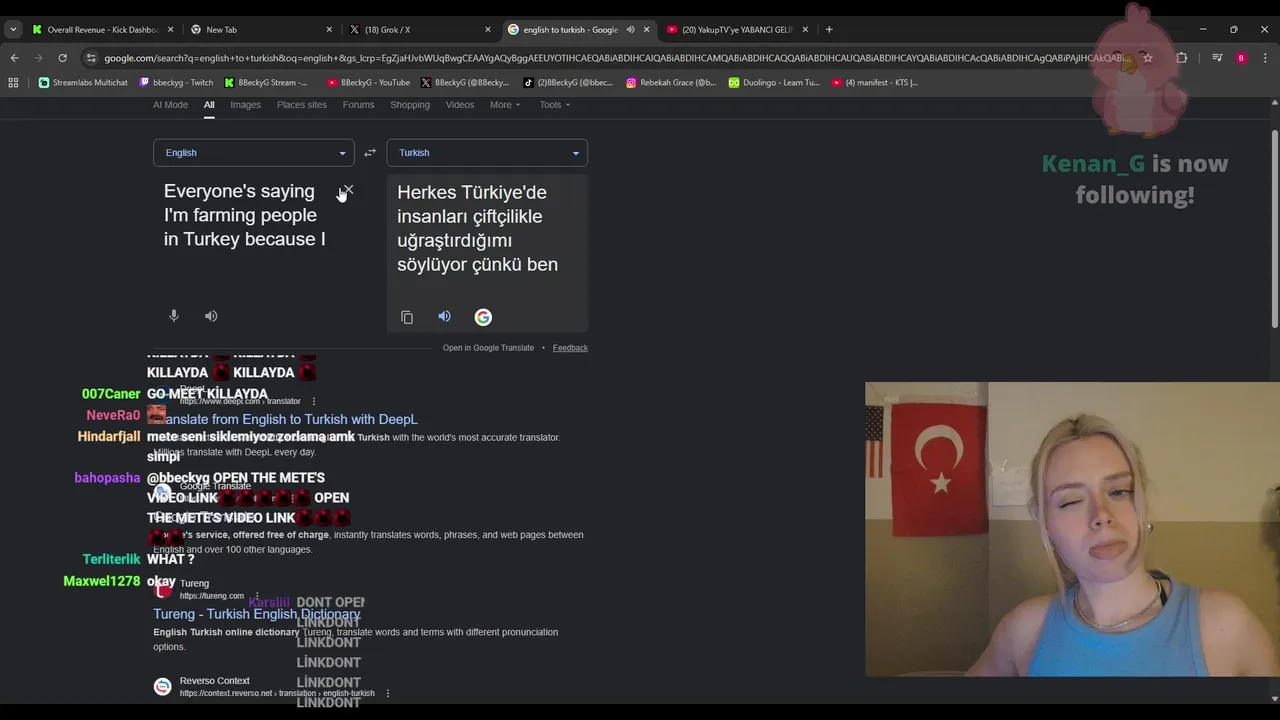Open the BBeckyG X bookmark
The height and width of the screenshot is (720, 1280).
(465, 83)
